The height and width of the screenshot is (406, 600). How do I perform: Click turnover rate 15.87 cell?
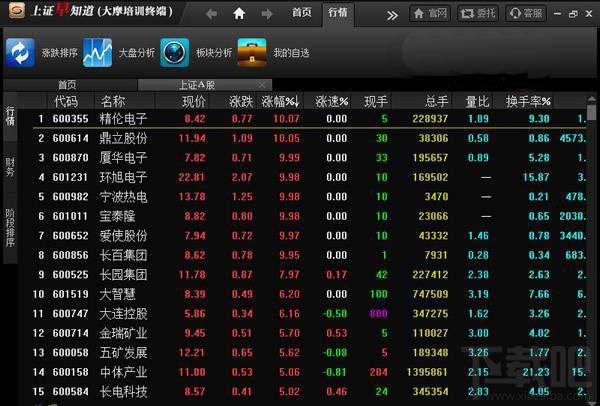coord(536,177)
